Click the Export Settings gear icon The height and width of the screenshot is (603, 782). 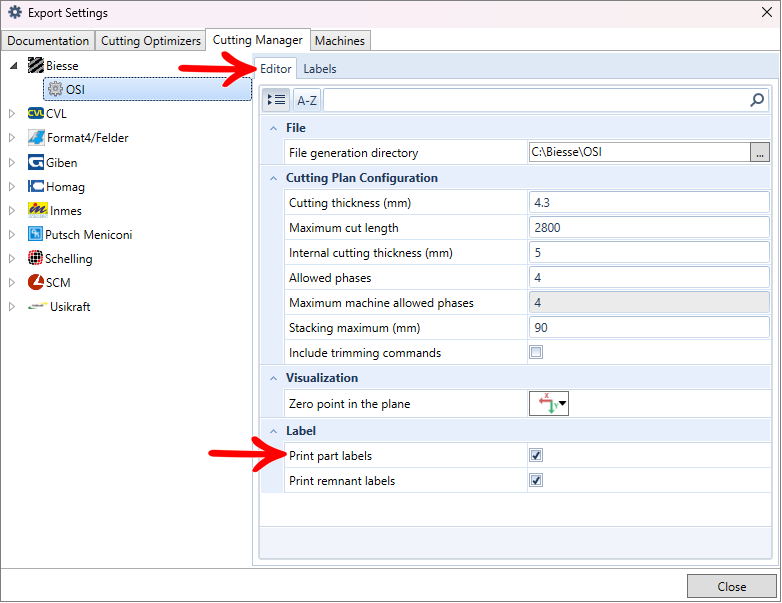pos(15,12)
